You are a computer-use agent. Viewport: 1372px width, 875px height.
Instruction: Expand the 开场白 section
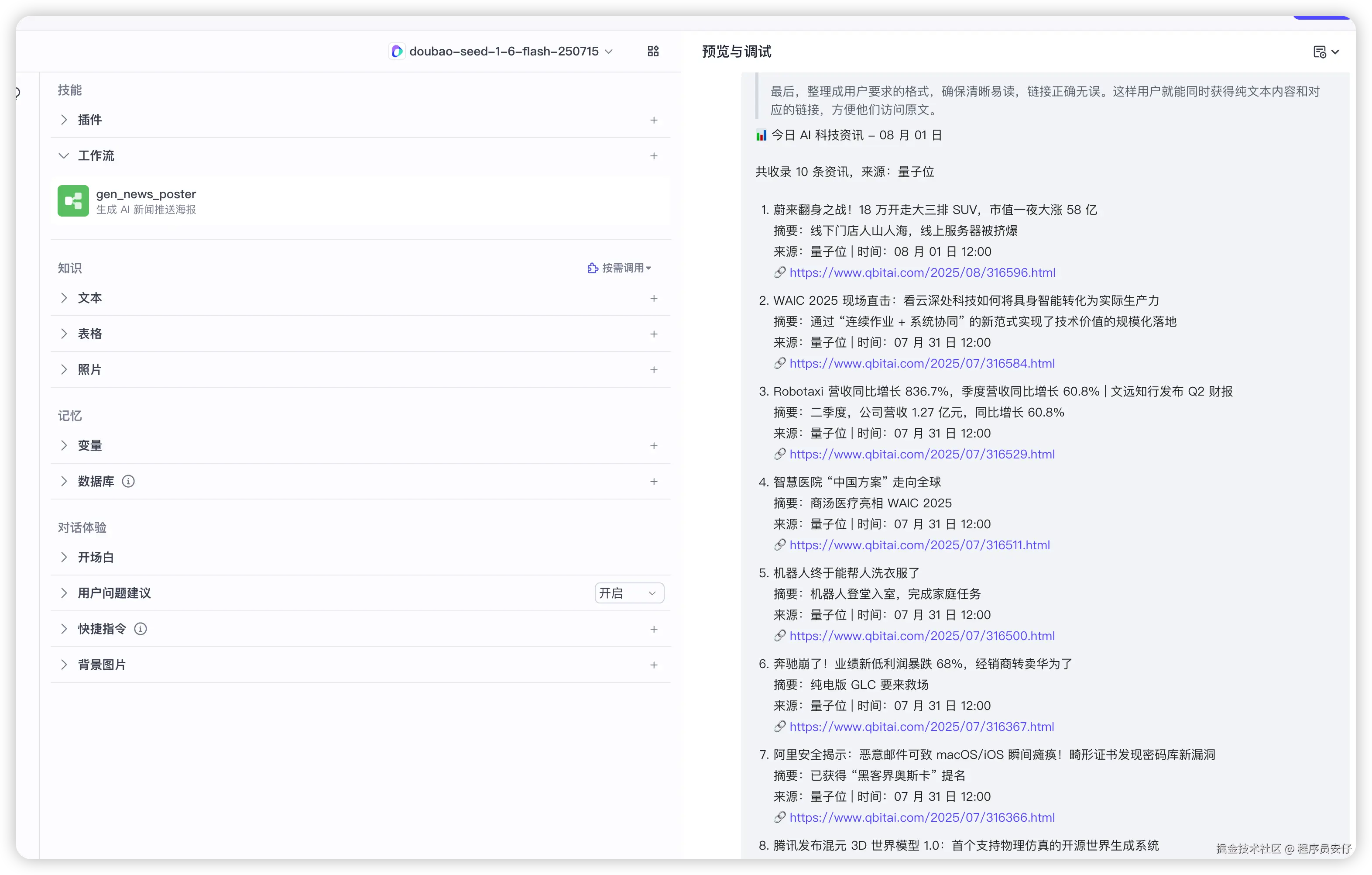(x=64, y=557)
